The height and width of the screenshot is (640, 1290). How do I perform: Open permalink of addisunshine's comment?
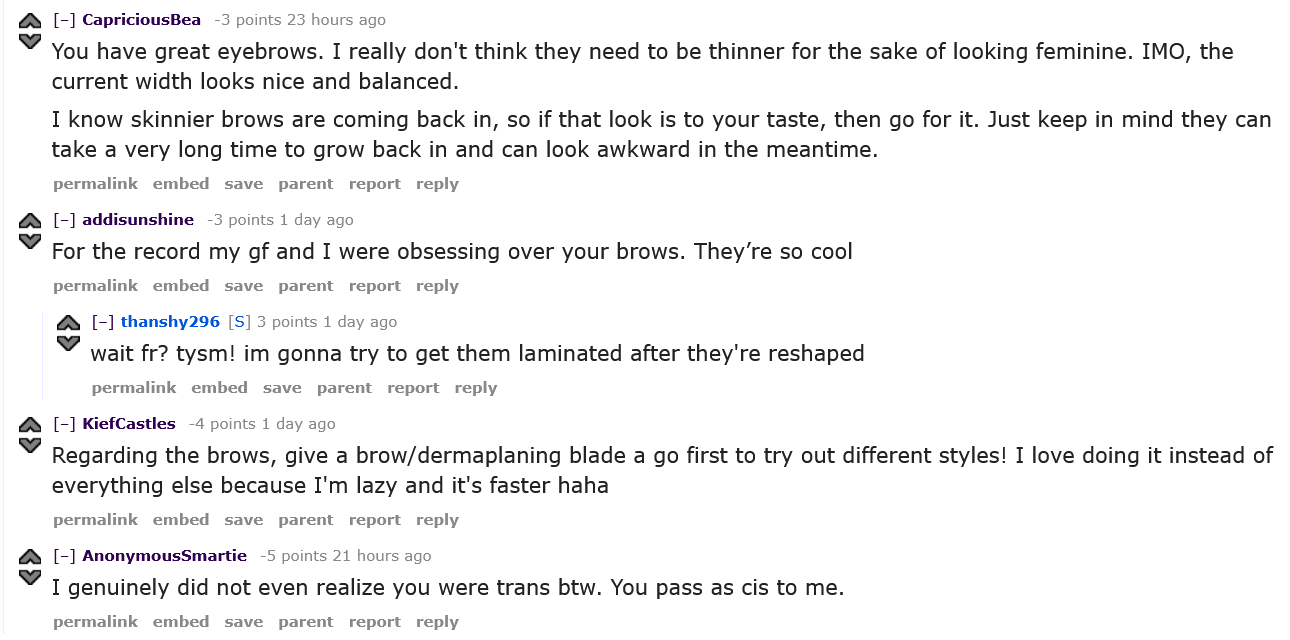pyautogui.click(x=96, y=286)
